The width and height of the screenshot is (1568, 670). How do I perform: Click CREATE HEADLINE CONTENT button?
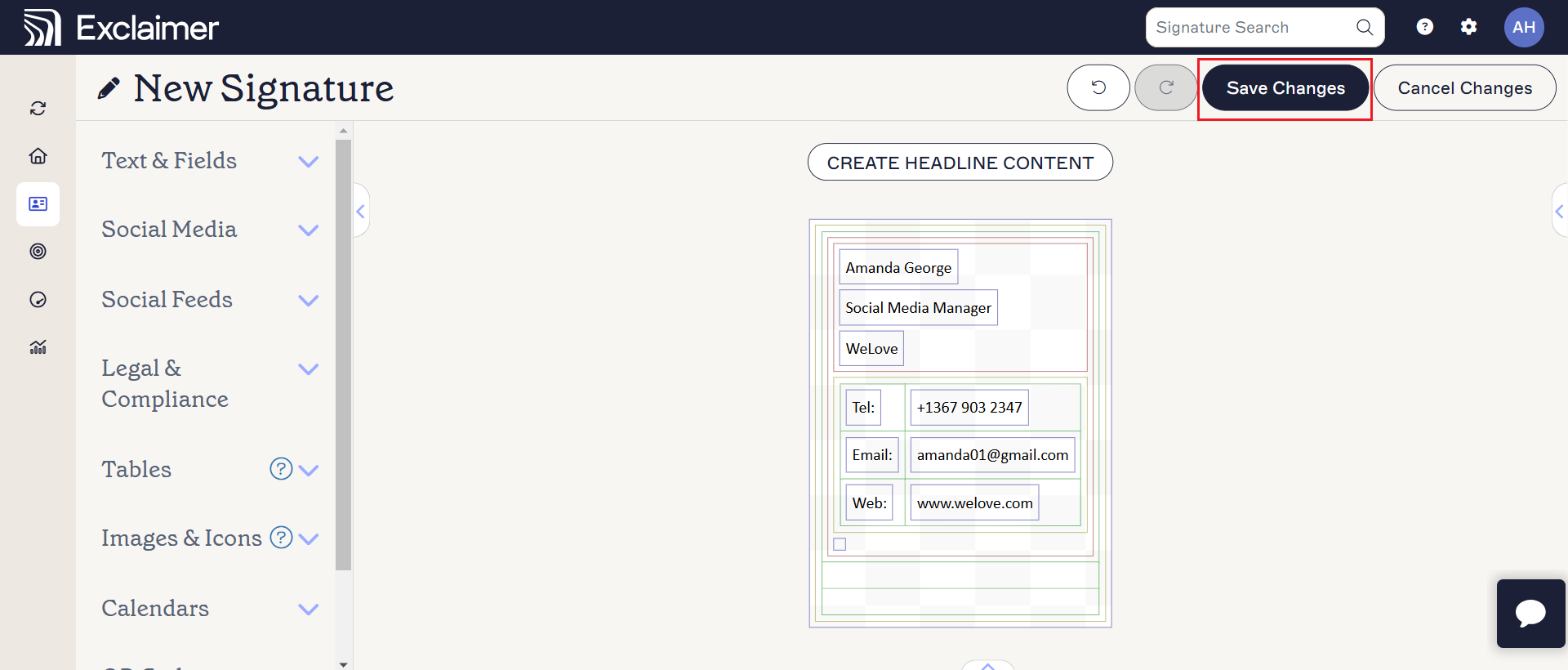[x=960, y=163]
